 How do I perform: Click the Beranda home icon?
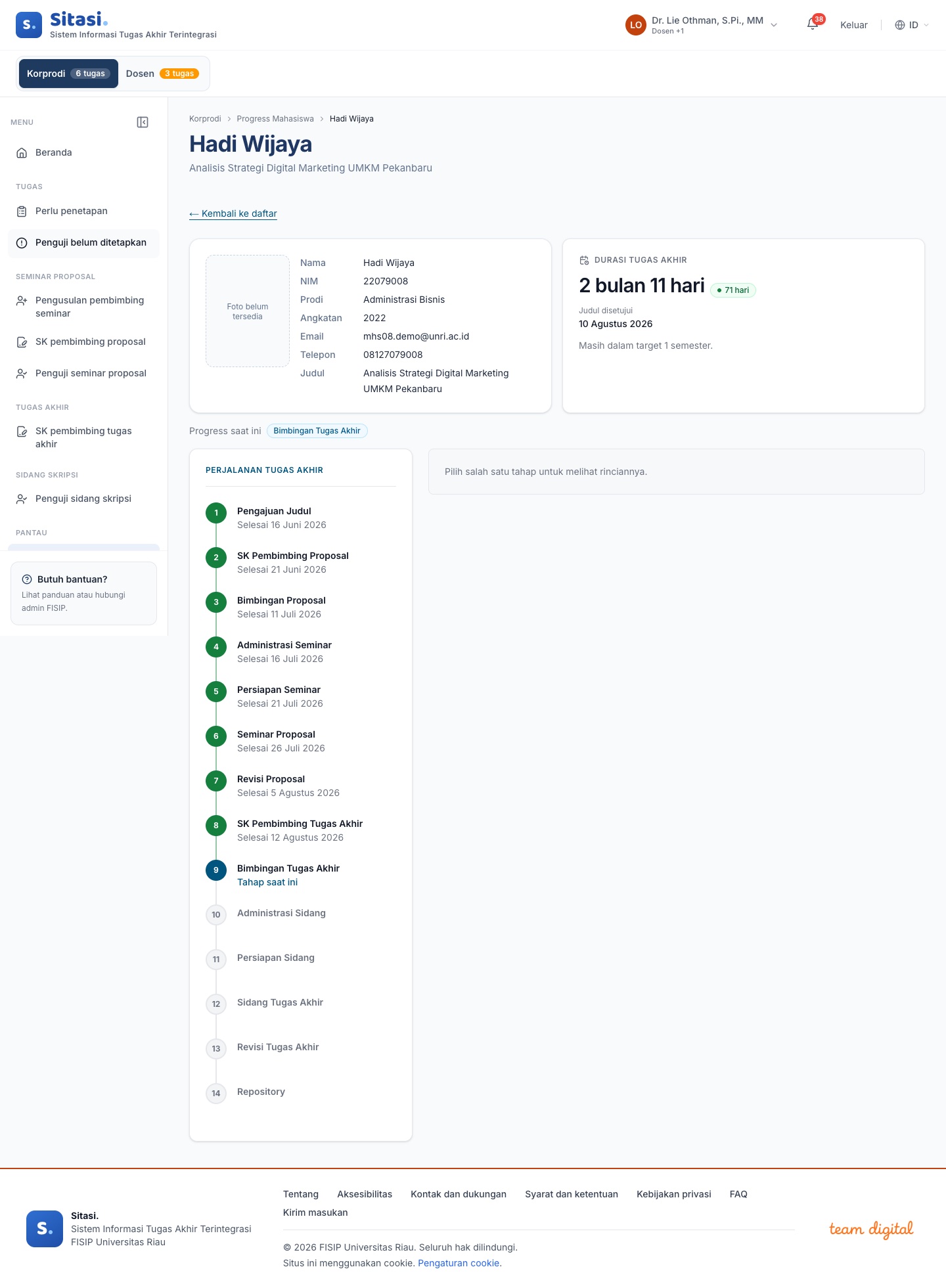point(22,153)
